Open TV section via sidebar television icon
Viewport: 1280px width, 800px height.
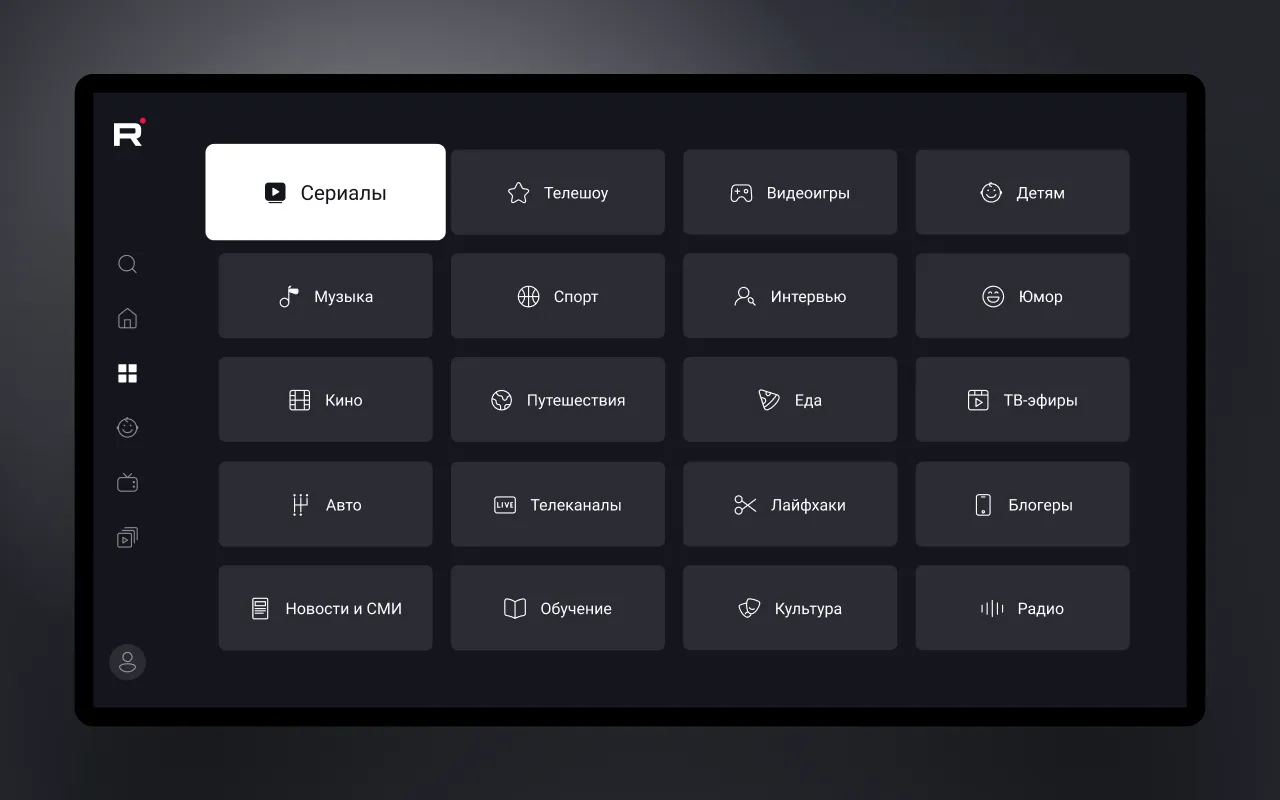[127, 483]
